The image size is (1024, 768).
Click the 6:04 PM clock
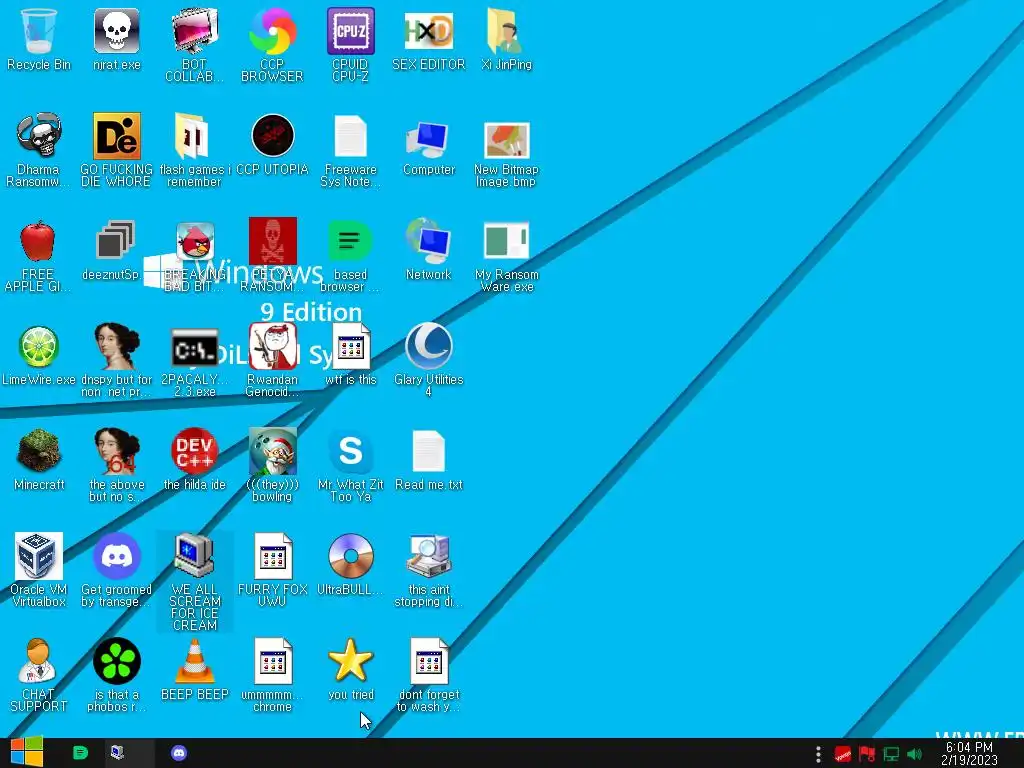pyautogui.click(x=969, y=754)
